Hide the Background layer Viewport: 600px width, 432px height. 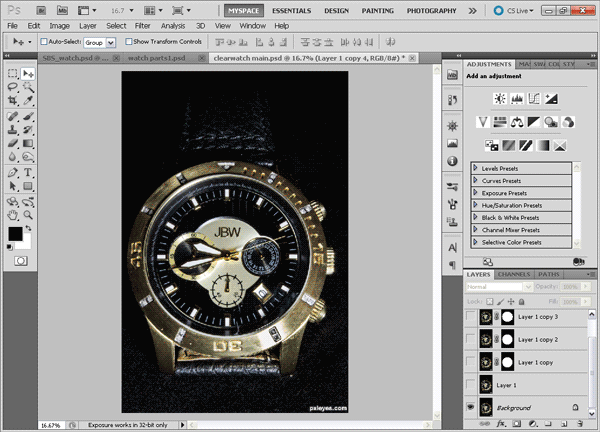tap(470, 407)
